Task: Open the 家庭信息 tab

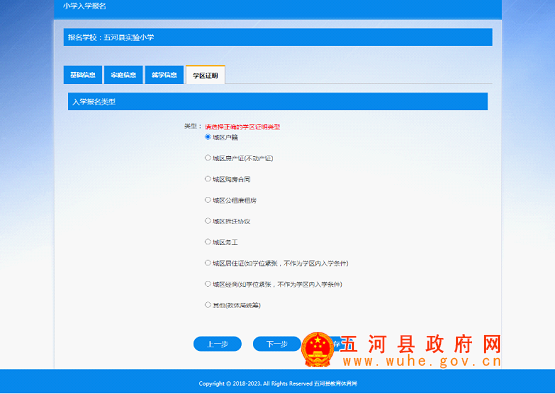Action: 123,75
